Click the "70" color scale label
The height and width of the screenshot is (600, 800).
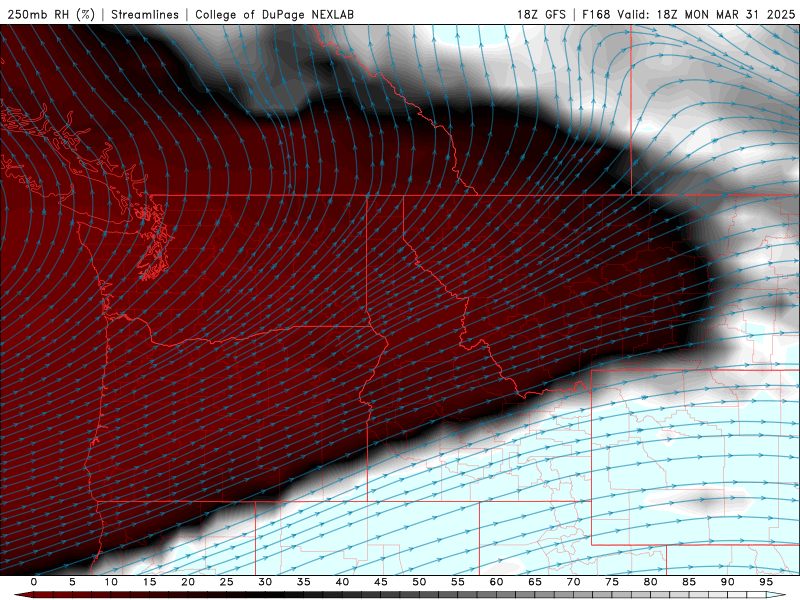pyautogui.click(x=573, y=582)
